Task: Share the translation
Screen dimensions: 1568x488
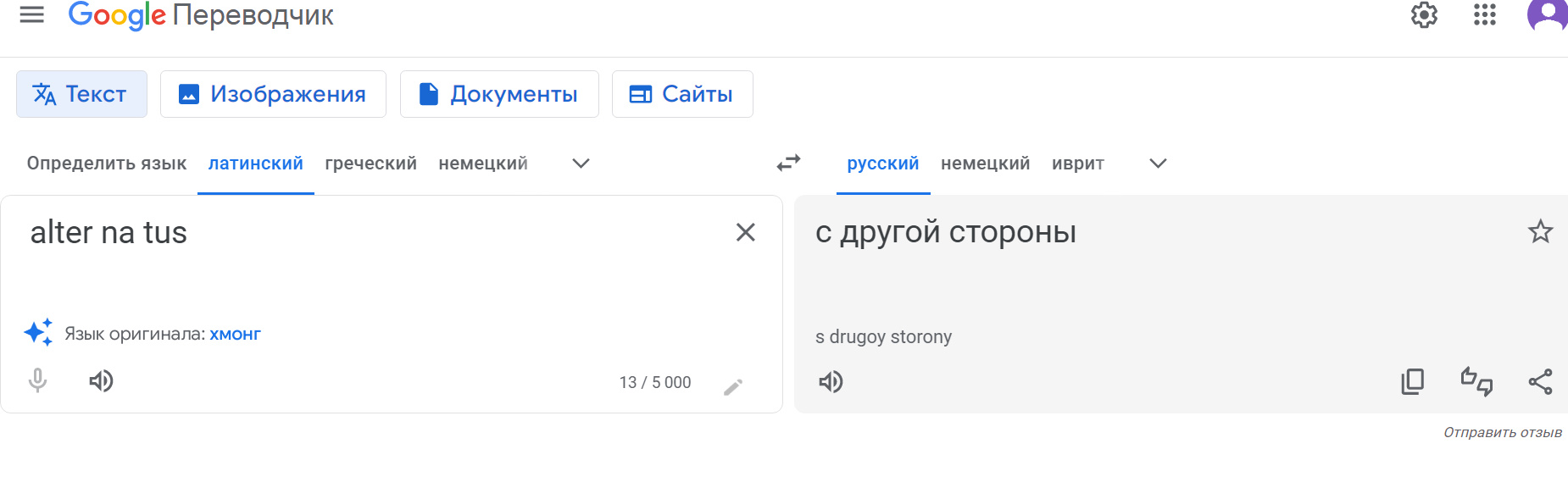Action: tap(1540, 382)
